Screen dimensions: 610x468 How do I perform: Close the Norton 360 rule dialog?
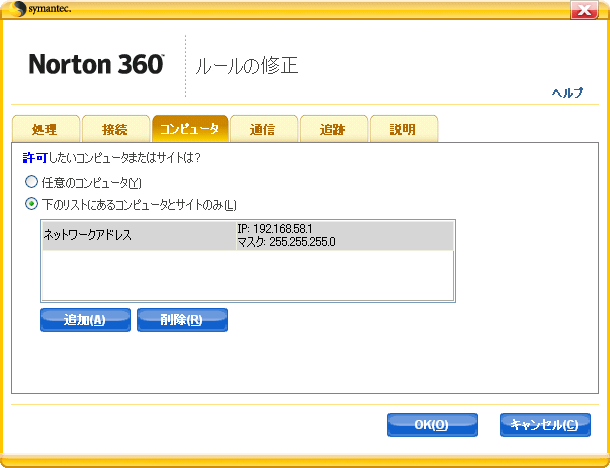[x=584, y=9]
